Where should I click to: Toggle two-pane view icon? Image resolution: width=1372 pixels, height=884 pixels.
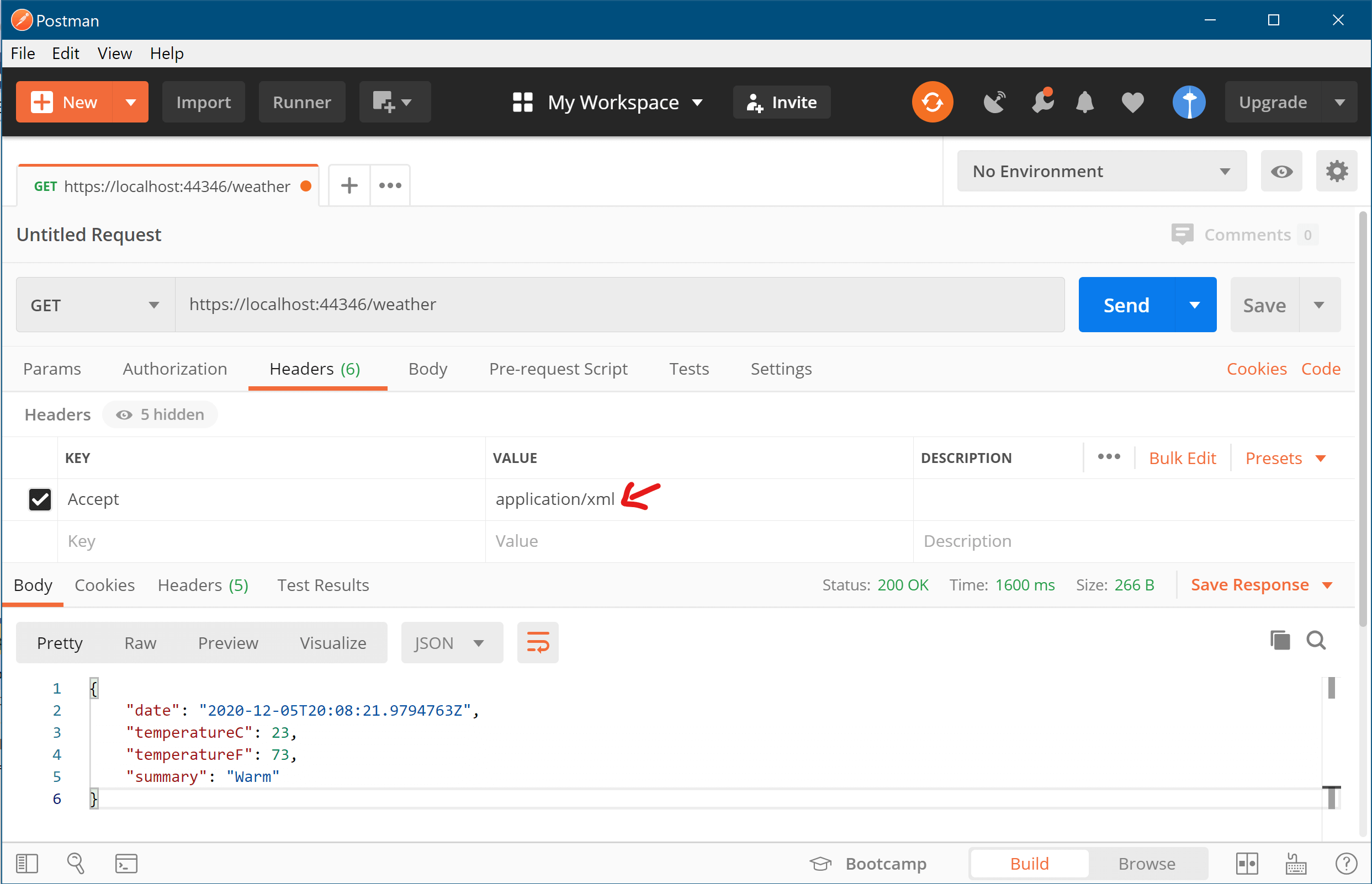point(1246,864)
